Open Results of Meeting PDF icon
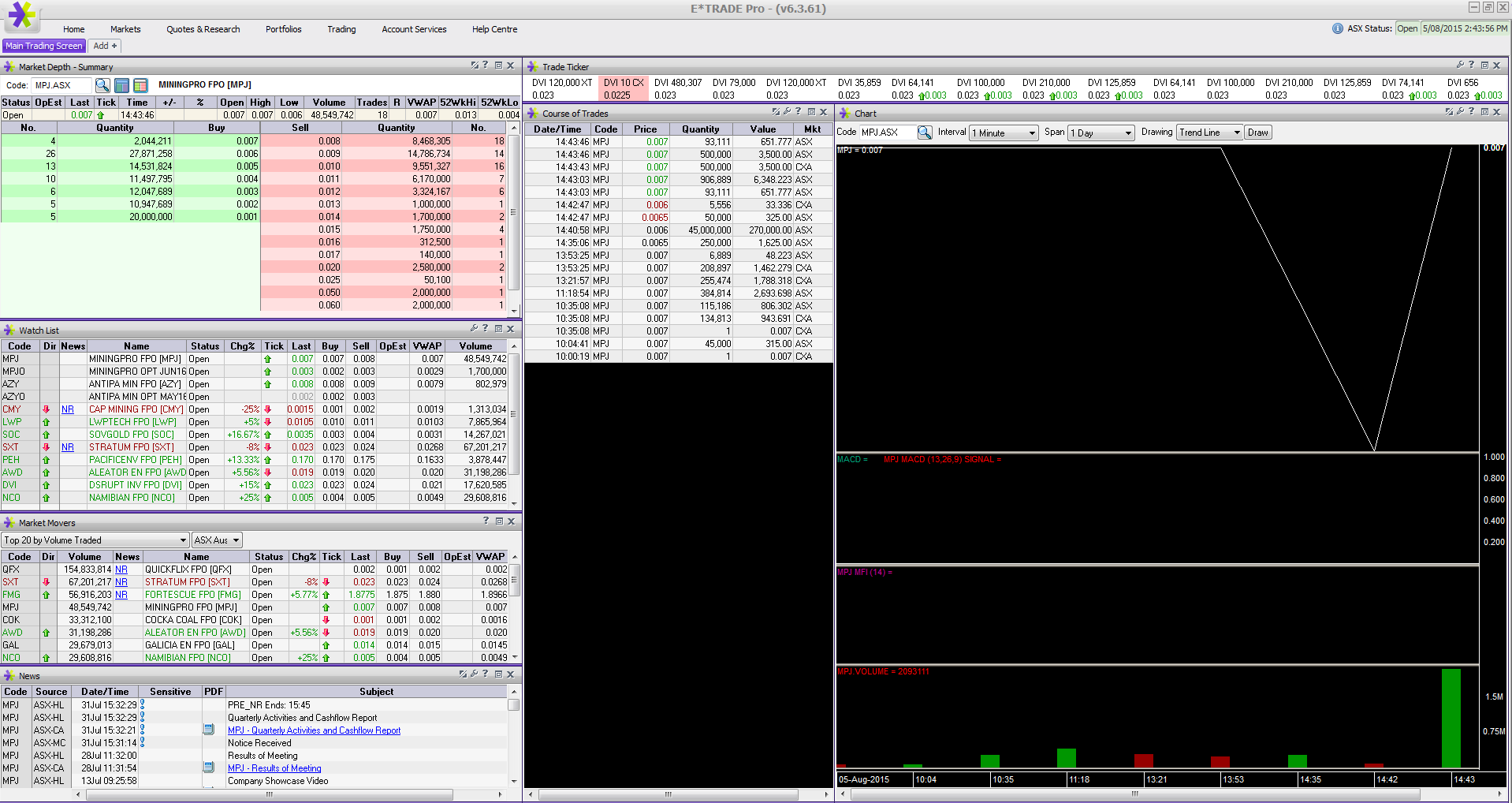This screenshot has width=1512, height=803. coord(209,768)
